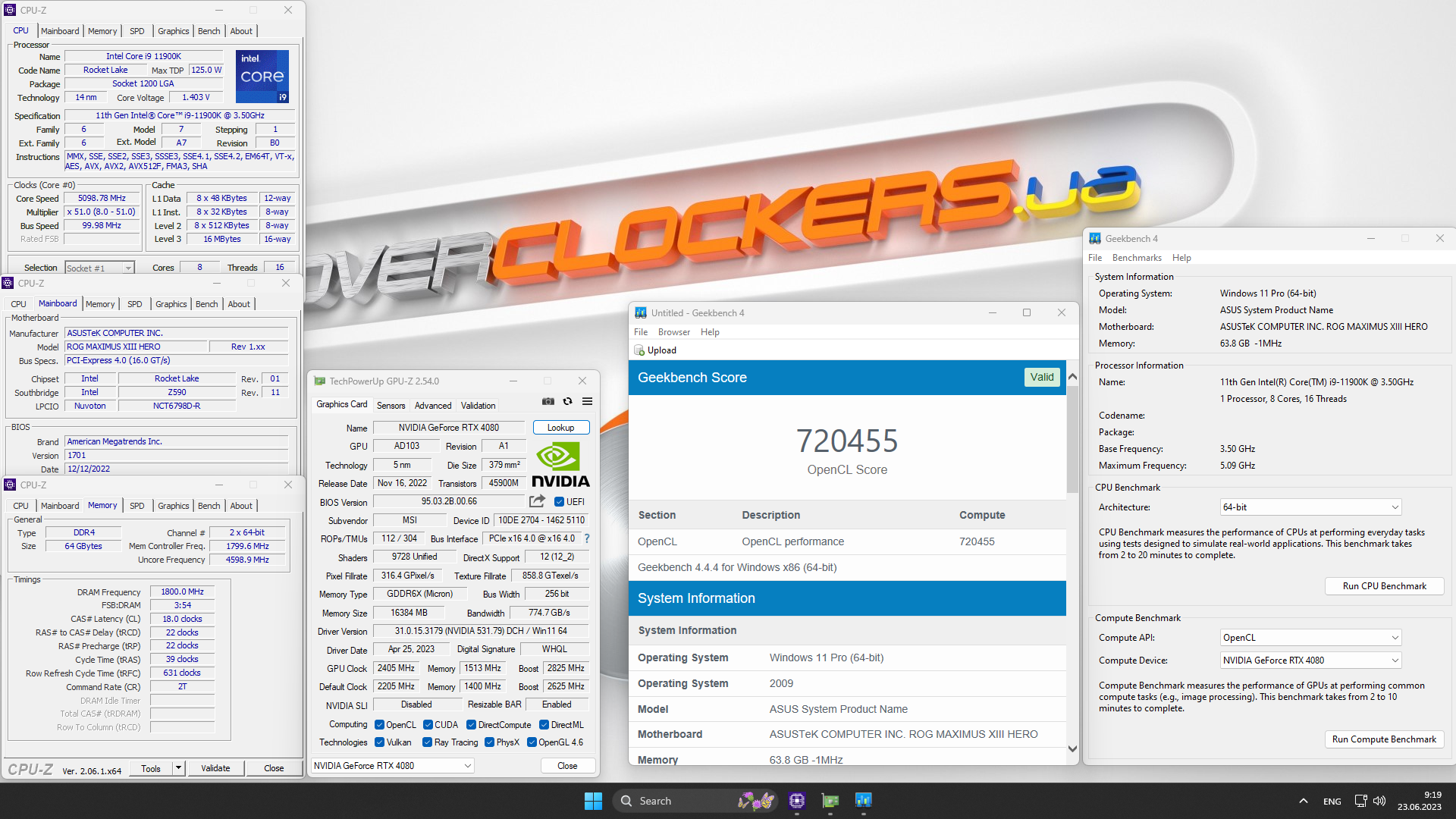Click Run Compute Benchmark button
Screen dimensions: 1456x819
(1384, 739)
